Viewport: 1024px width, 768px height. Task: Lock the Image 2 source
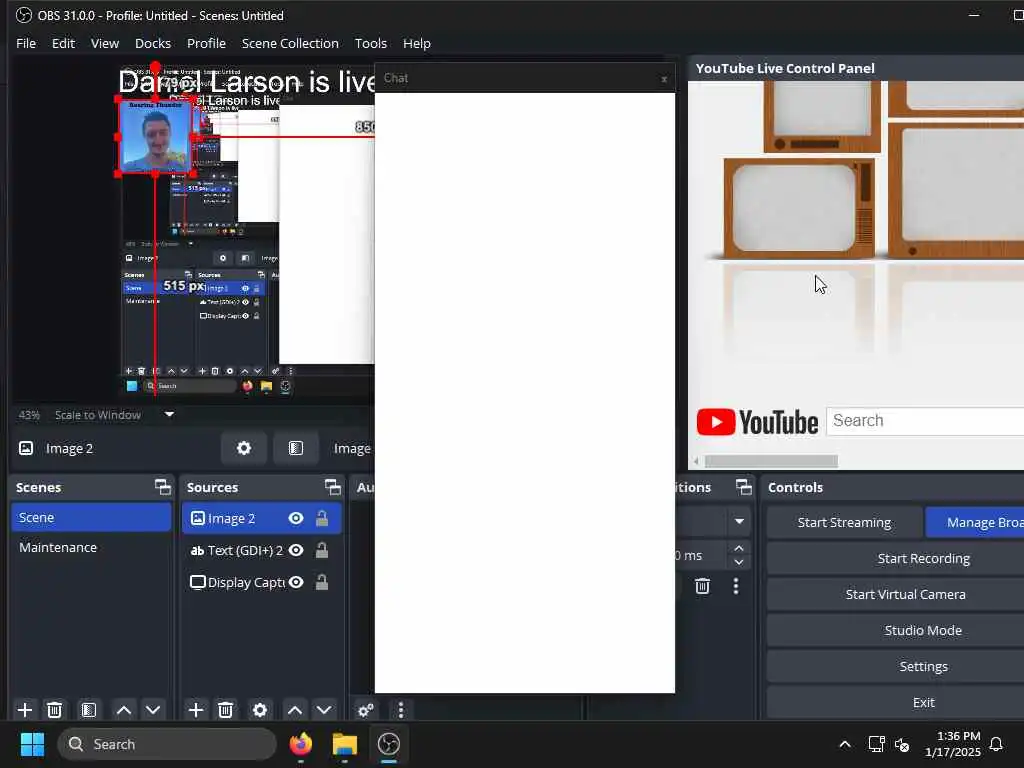click(322, 519)
